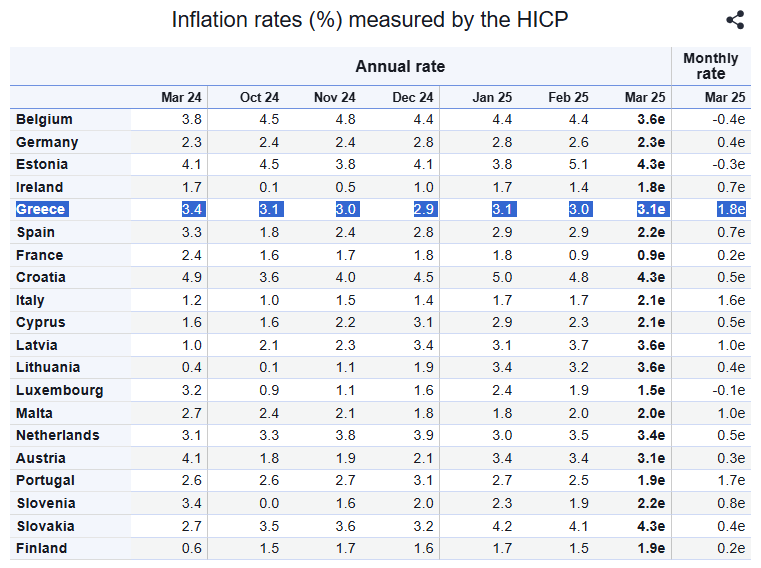Click the chart title text
Viewport: 761px width, 568px height.
coord(370,20)
